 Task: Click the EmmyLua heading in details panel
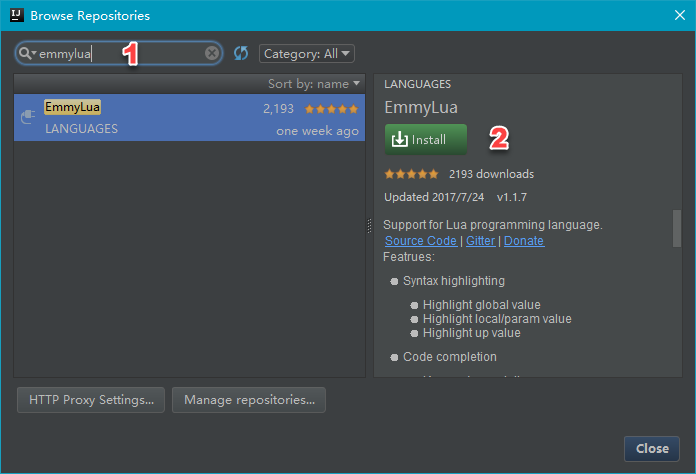421,107
